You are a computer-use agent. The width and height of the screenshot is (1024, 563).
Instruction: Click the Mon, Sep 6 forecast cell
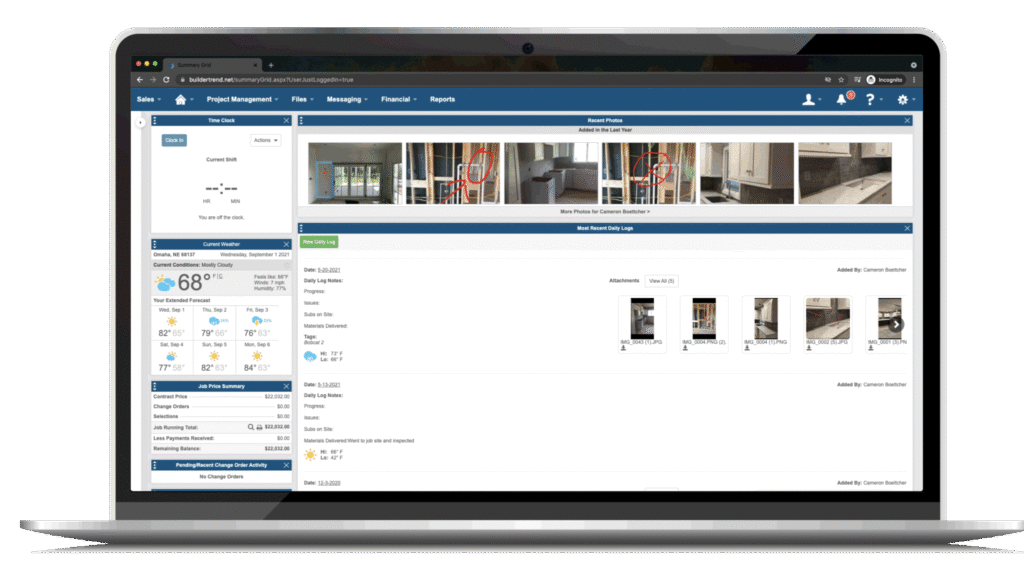pos(257,357)
